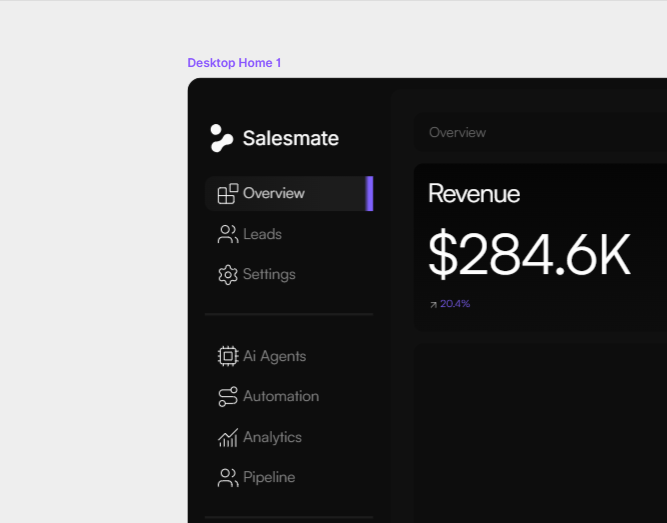Select the Overview sidebar label
667x523 pixels.
coord(274,193)
